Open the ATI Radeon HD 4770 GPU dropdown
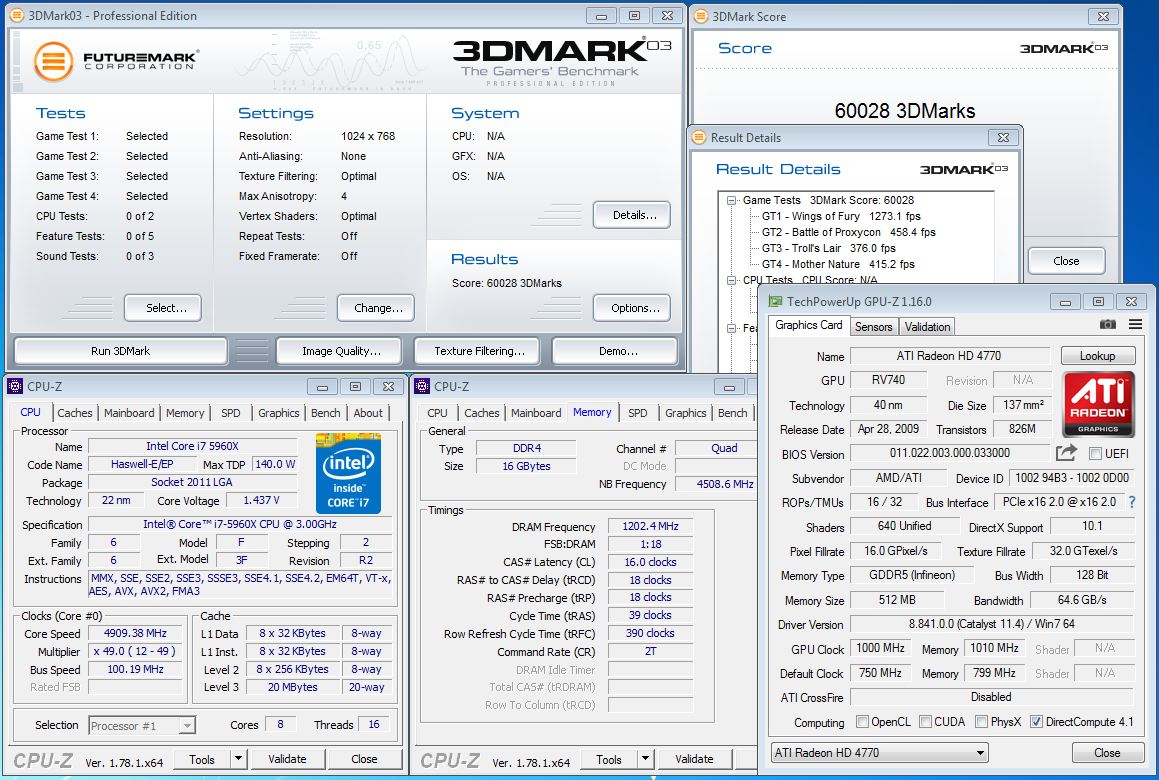1159x780 pixels. coord(880,753)
